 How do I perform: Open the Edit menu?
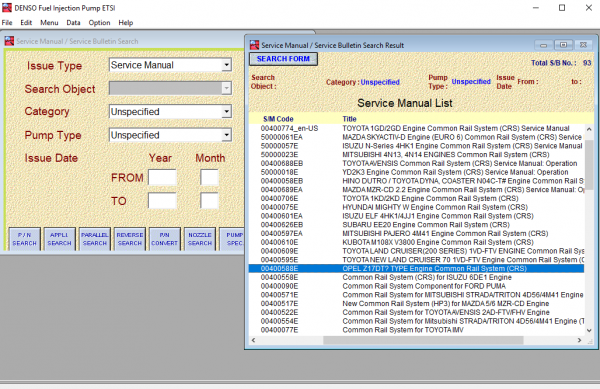pyautogui.click(x=26, y=23)
